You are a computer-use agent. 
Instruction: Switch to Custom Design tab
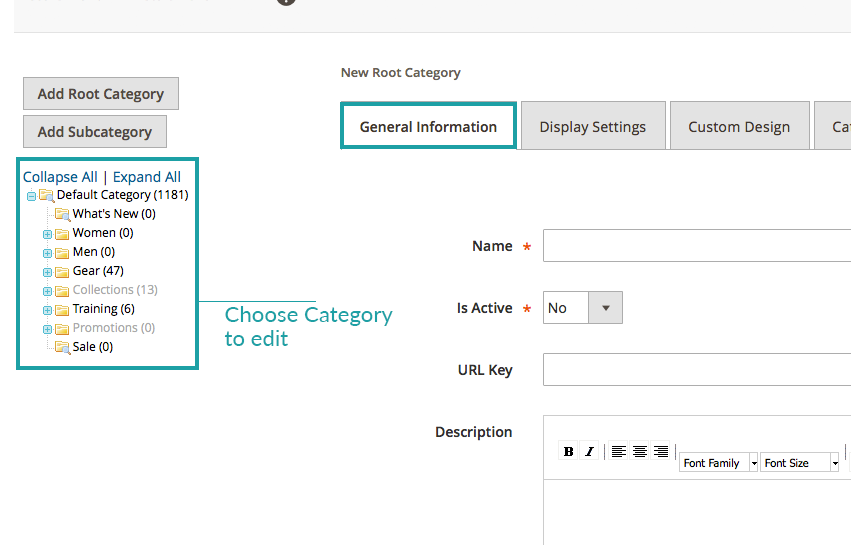pos(739,126)
